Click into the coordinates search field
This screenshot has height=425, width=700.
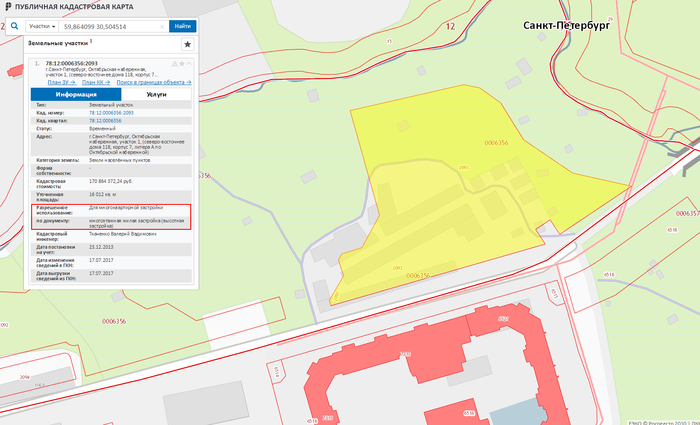[x=110, y=25]
